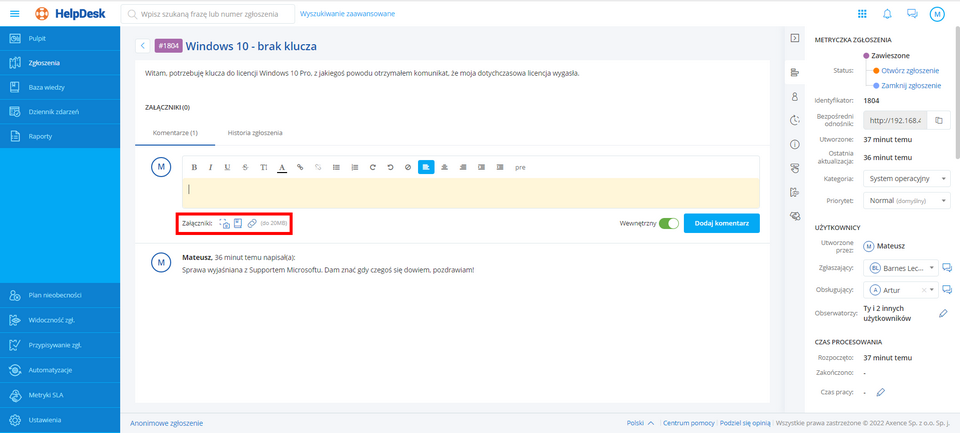
Task: Go back using the arrow beside ticket title
Action: coord(142,46)
